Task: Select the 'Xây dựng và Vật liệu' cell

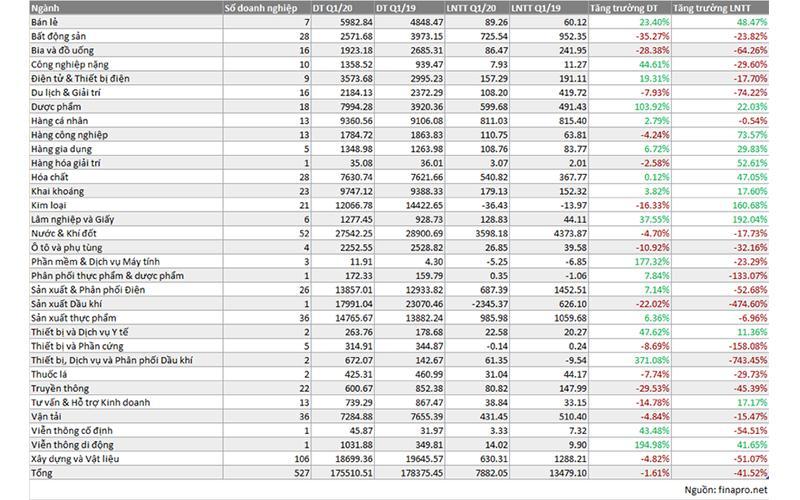Action: tap(75, 455)
